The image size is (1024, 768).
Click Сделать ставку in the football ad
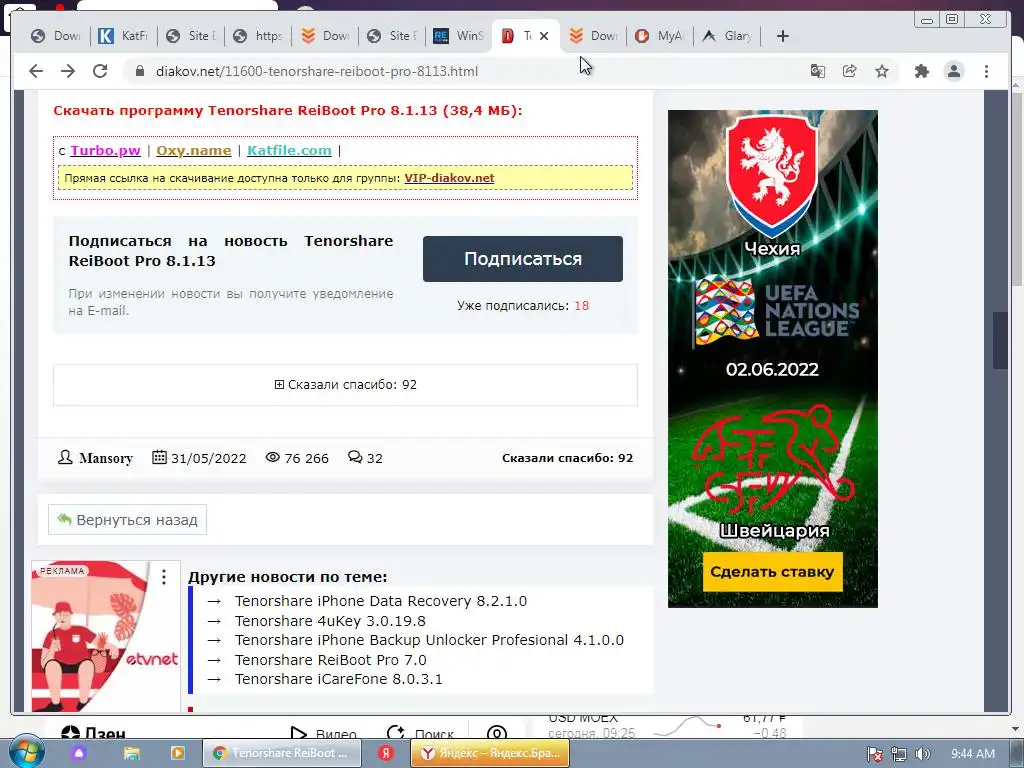(x=772, y=571)
